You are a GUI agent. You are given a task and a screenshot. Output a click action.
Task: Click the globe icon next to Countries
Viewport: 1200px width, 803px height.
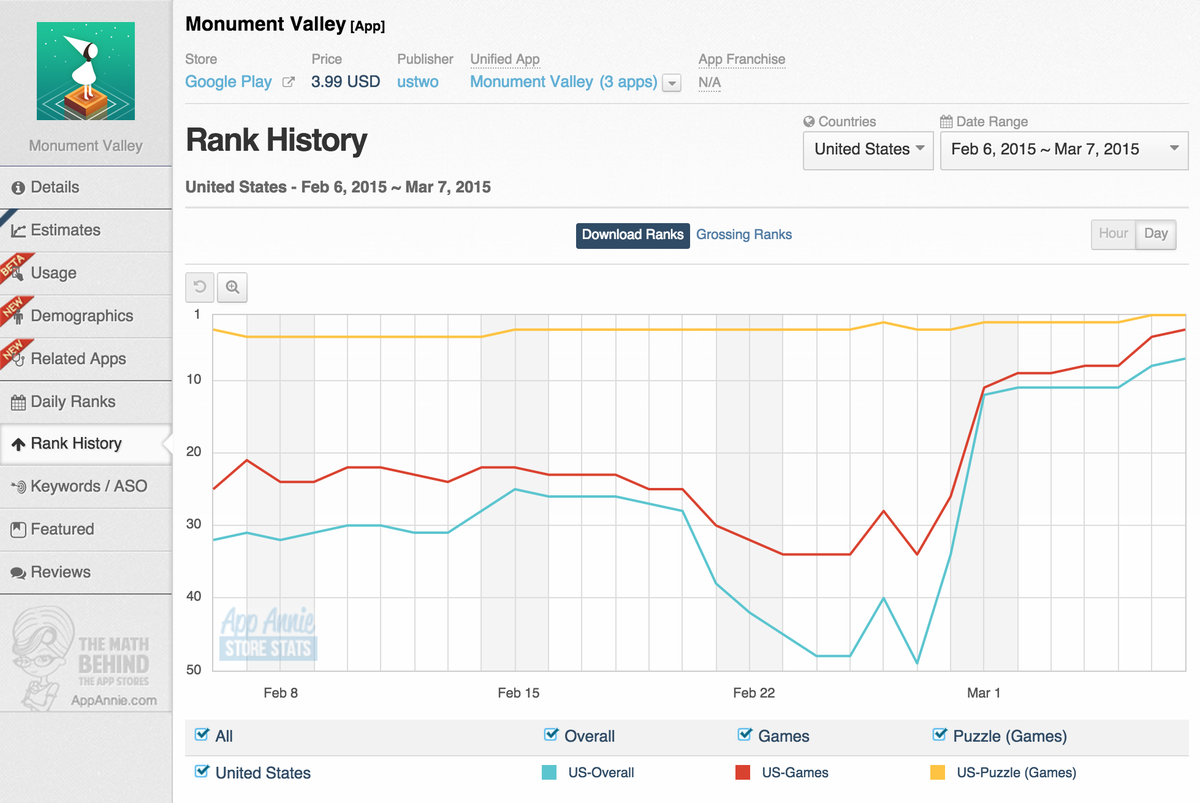809,122
